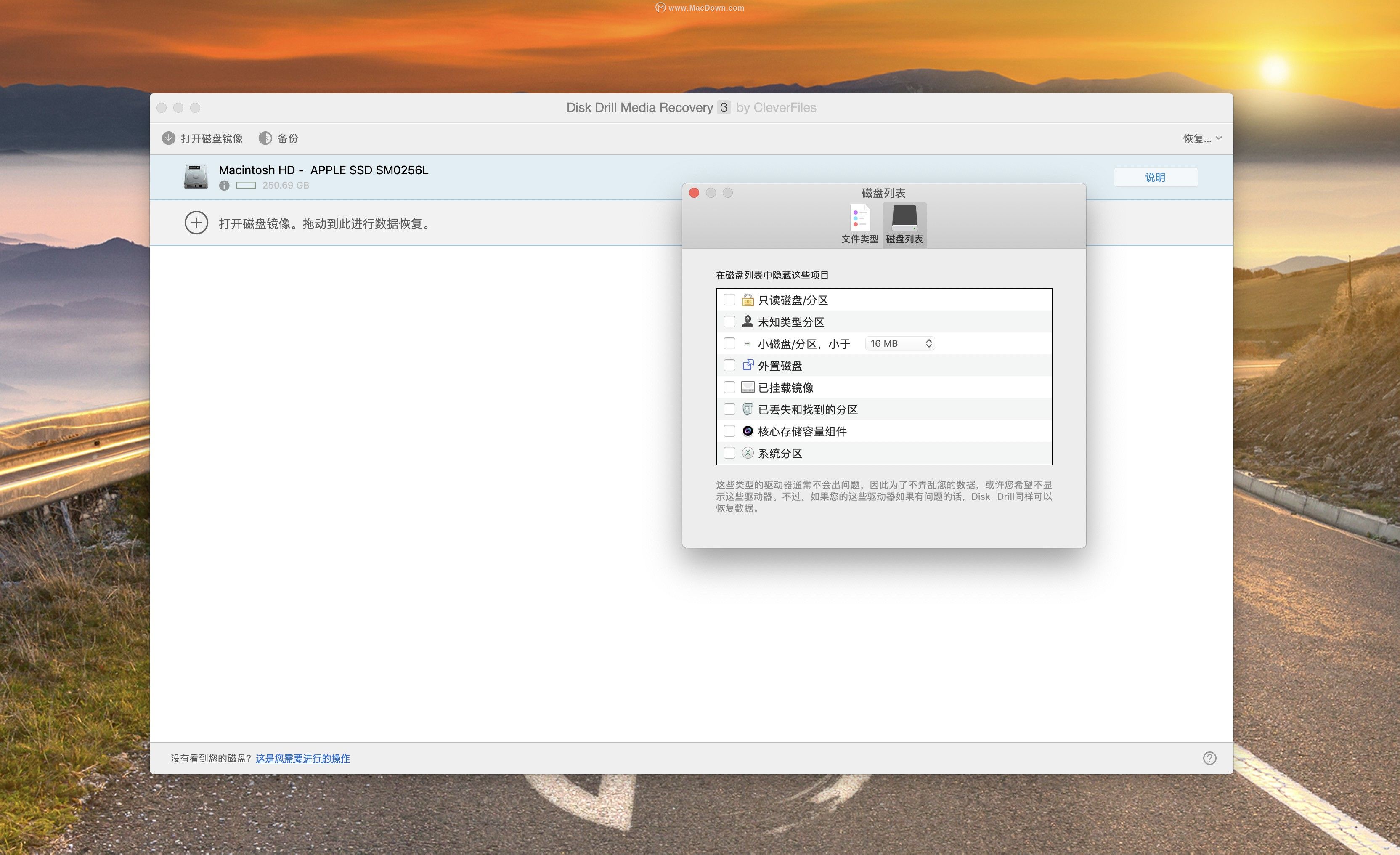Click the half-circle Backup icon
The height and width of the screenshot is (855, 1400).
tap(265, 138)
